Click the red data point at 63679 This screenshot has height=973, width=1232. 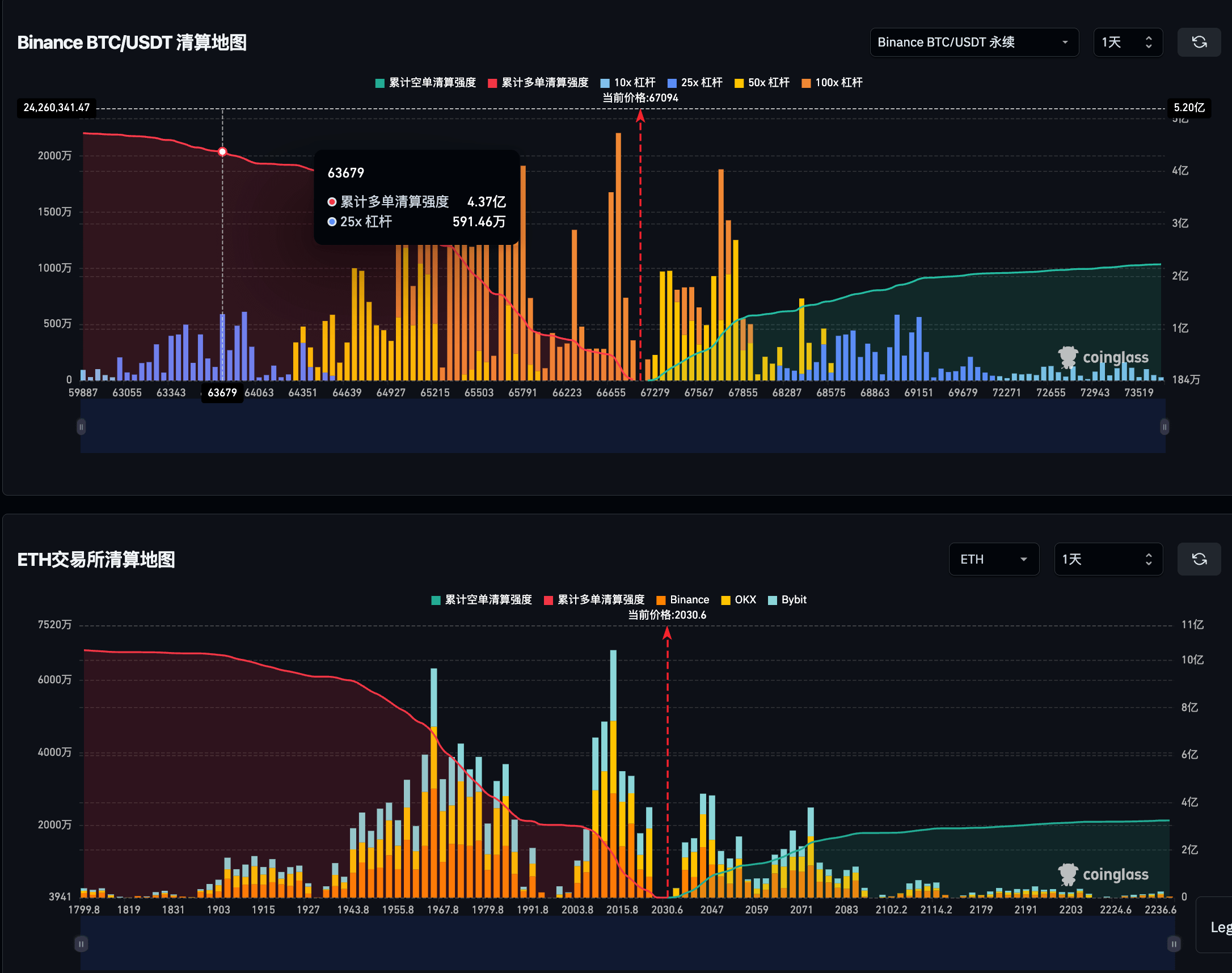(x=222, y=151)
